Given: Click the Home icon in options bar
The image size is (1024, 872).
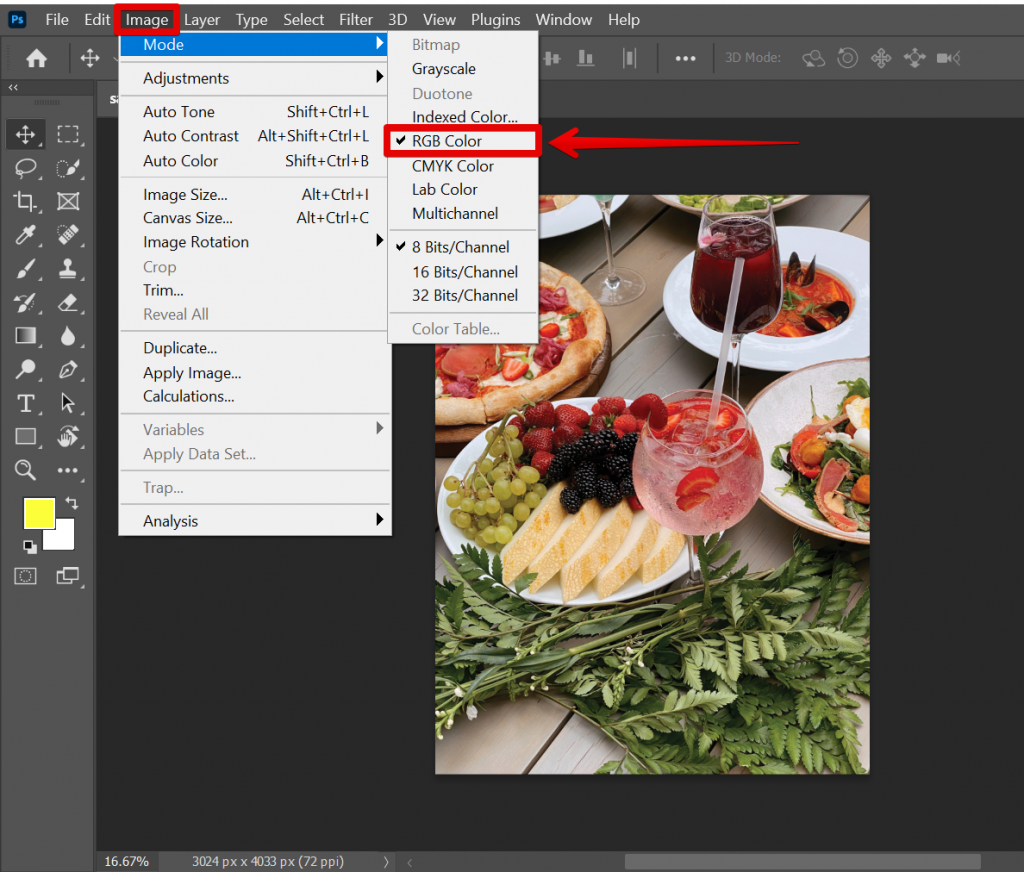Looking at the screenshot, I should tap(37, 59).
